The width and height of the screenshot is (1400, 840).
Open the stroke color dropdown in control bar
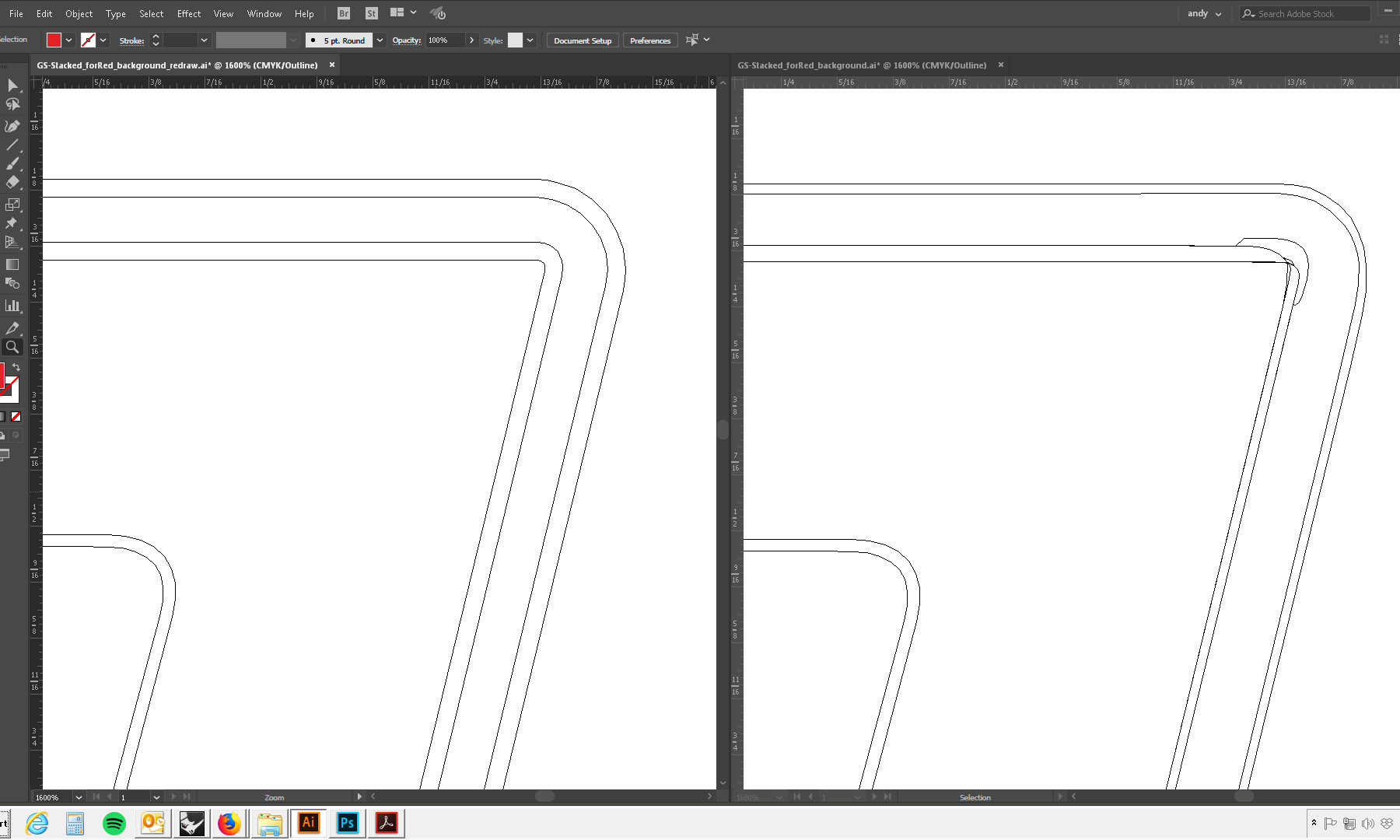tap(103, 40)
